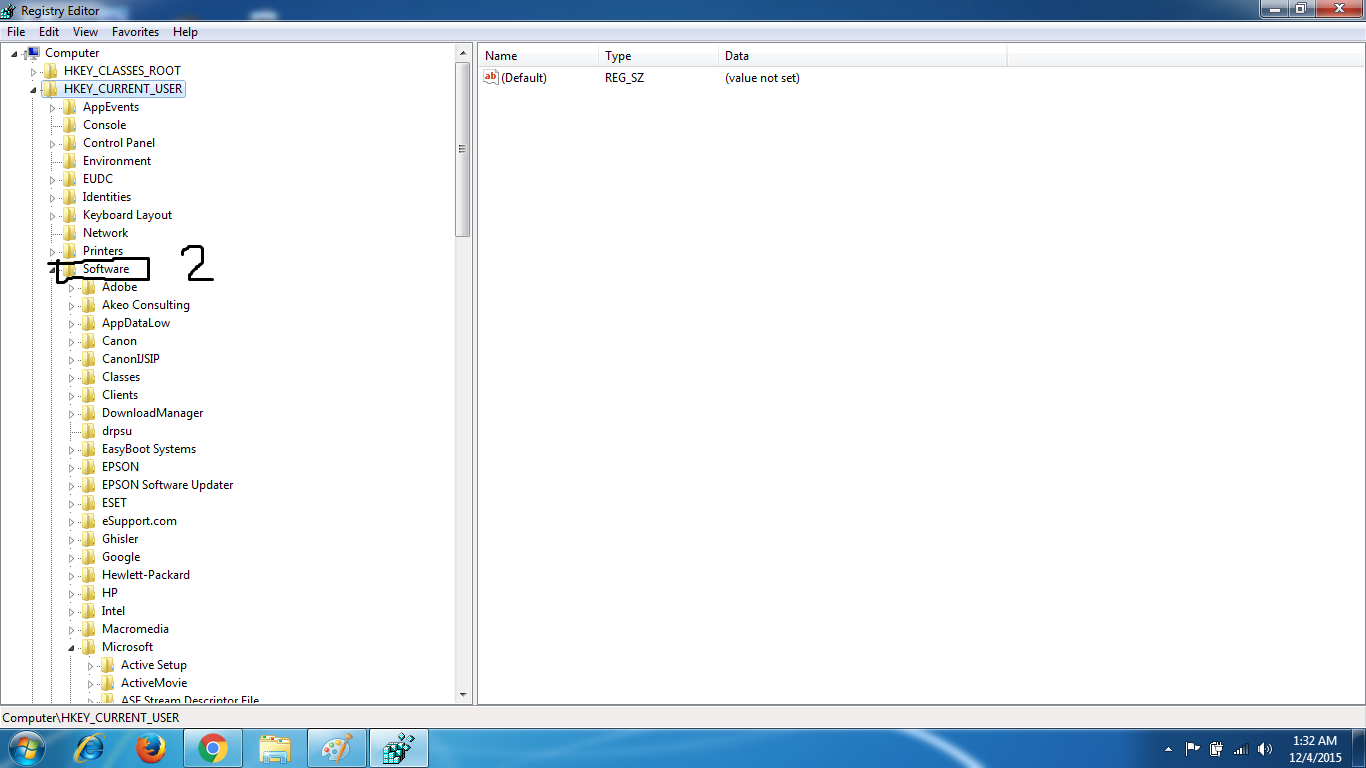Click the Registry Editor taskbar icon
The image size is (1366, 768).
(x=399, y=748)
